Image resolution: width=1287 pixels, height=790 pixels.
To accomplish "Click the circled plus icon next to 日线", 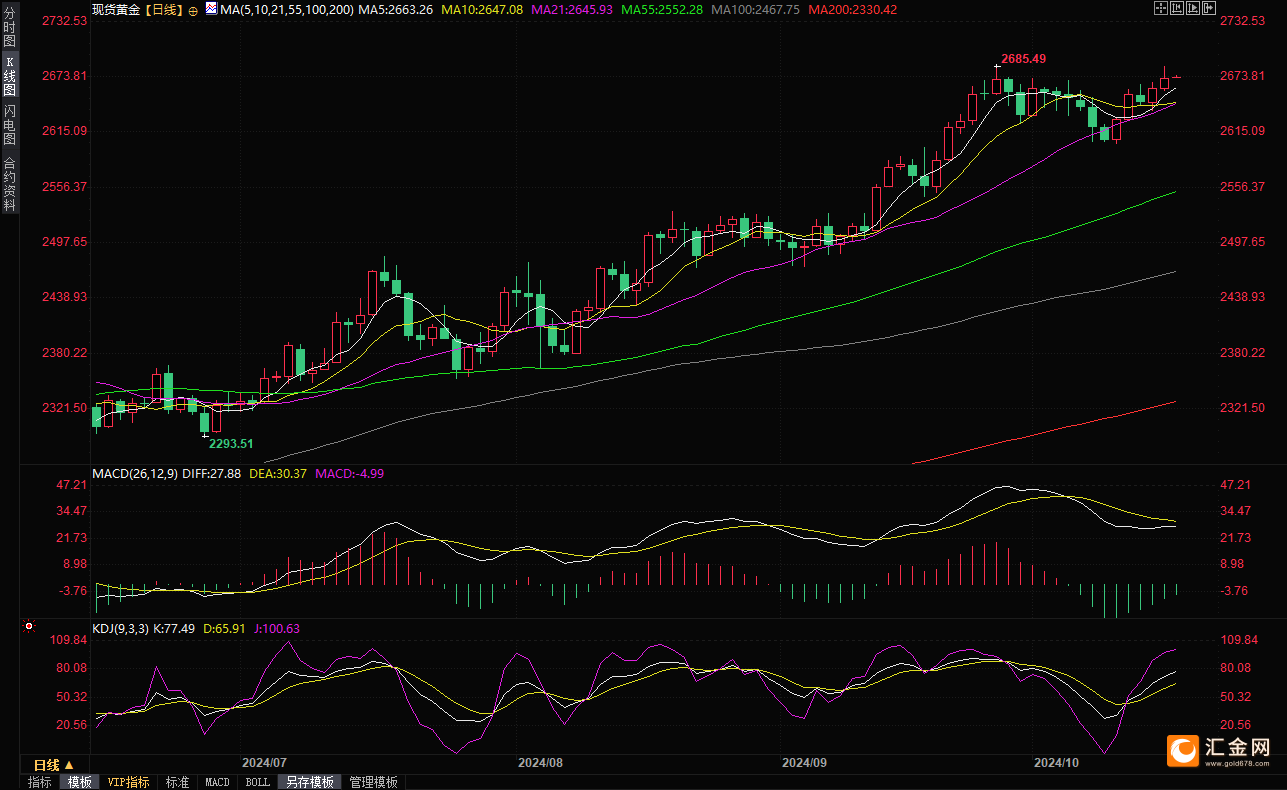I will (x=194, y=10).
